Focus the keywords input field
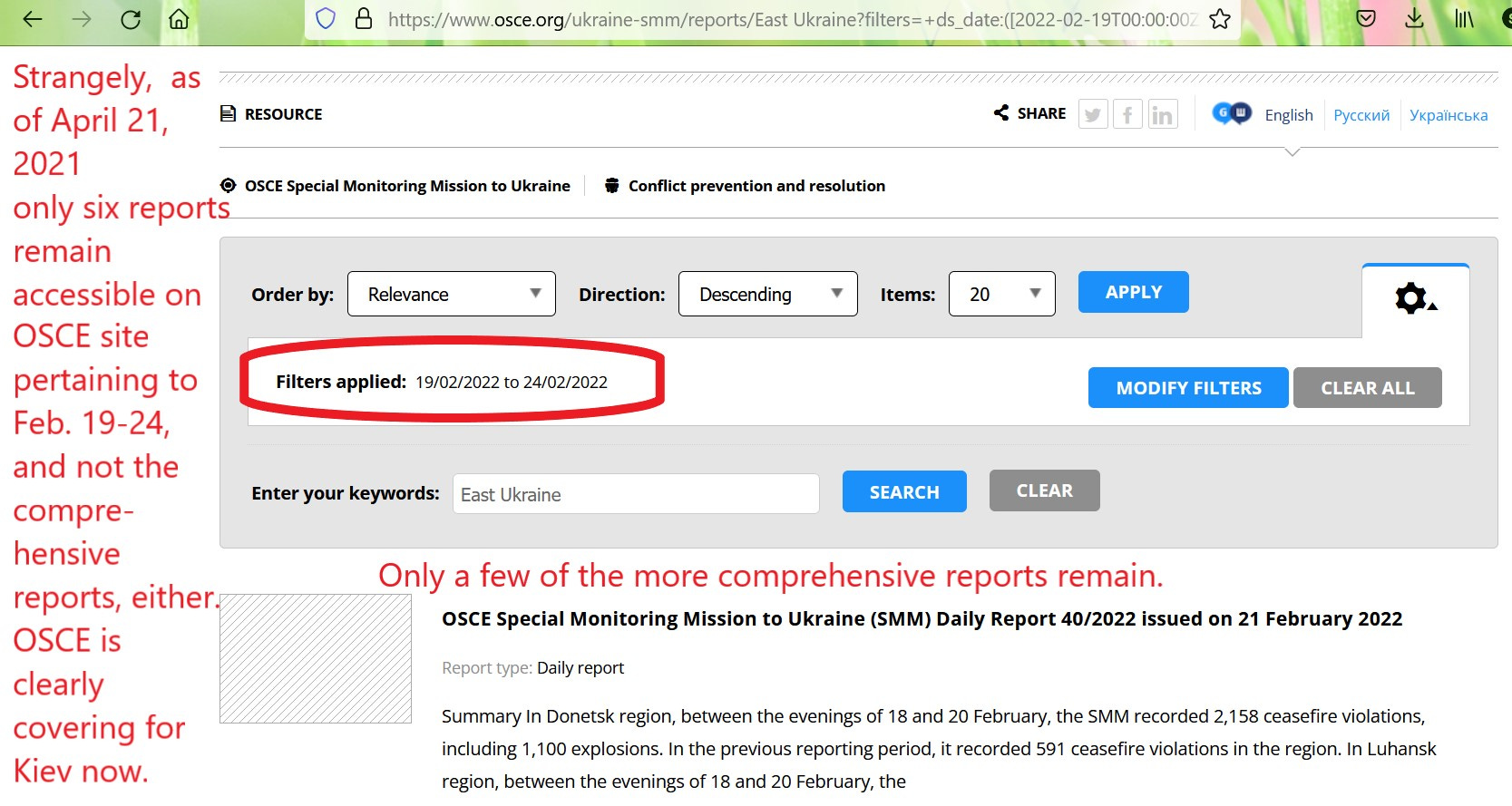 (636, 494)
